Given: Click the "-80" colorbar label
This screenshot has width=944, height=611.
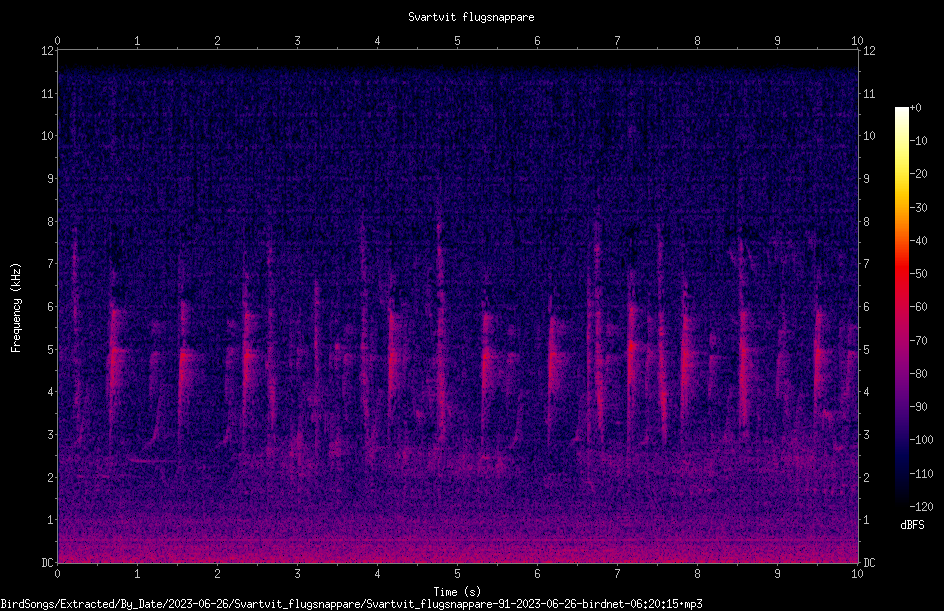Looking at the screenshot, I should pyautogui.click(x=918, y=374).
